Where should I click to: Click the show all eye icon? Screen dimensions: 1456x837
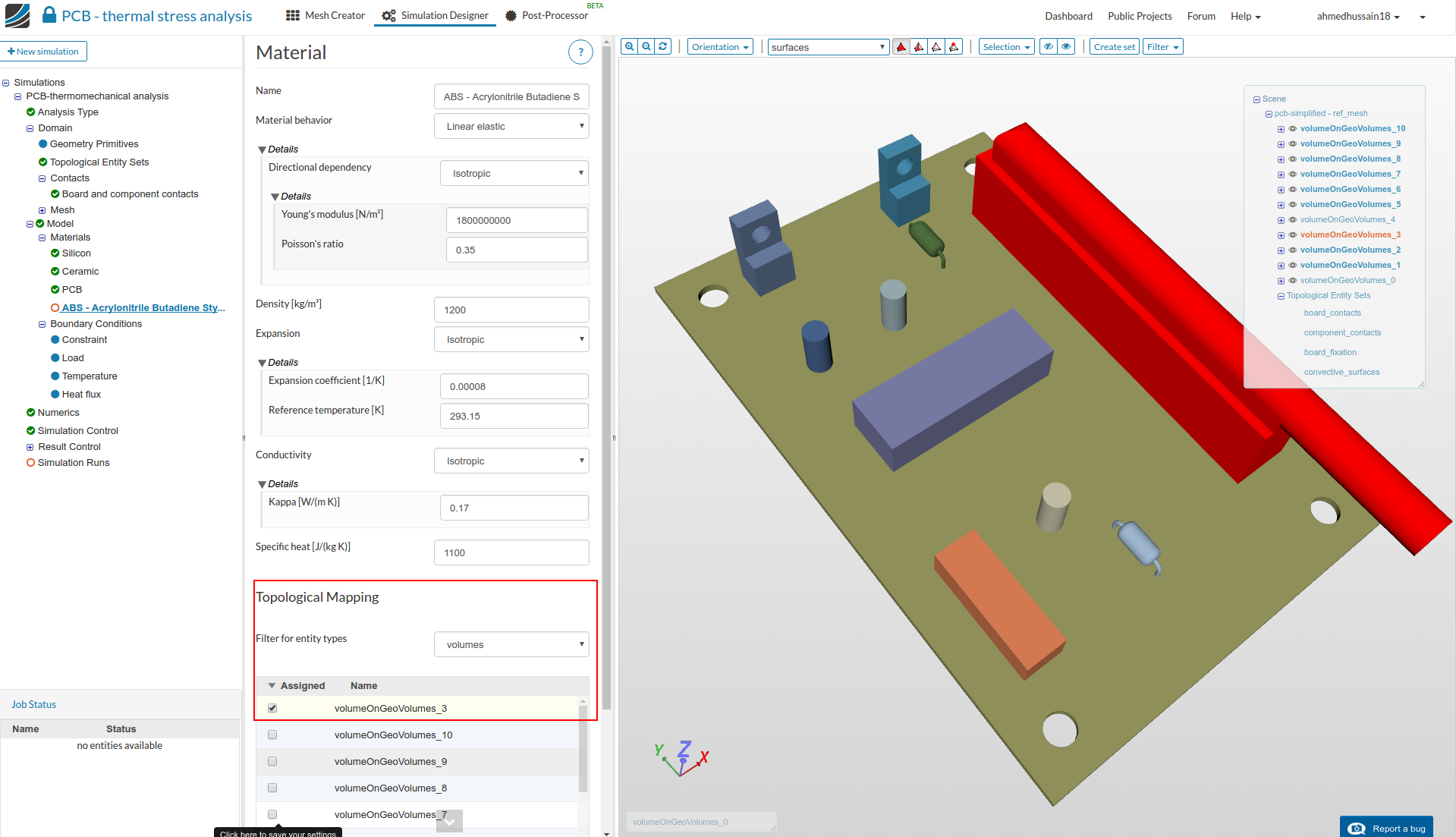point(1066,47)
